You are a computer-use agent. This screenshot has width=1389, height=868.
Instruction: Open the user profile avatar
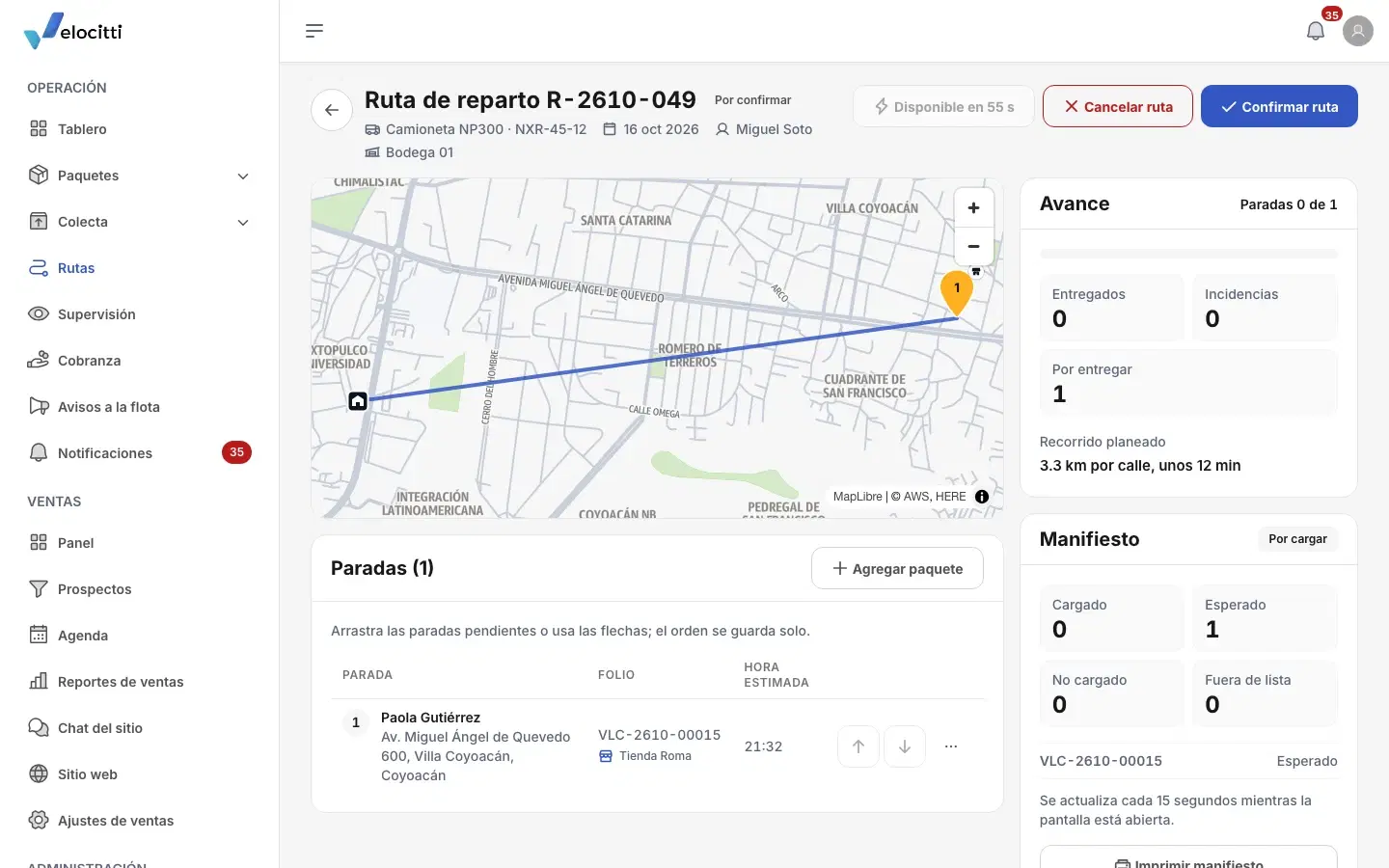(x=1358, y=31)
